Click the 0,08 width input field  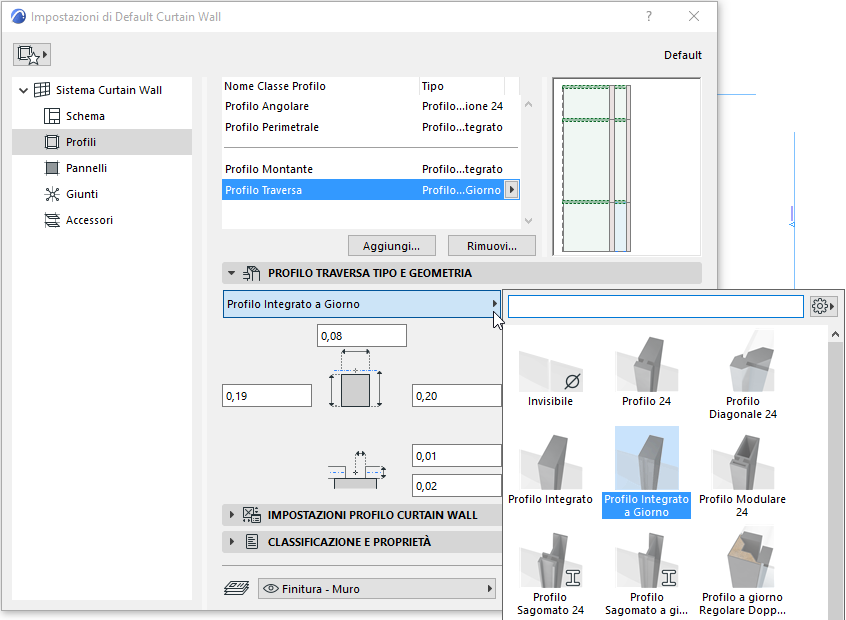(x=361, y=336)
